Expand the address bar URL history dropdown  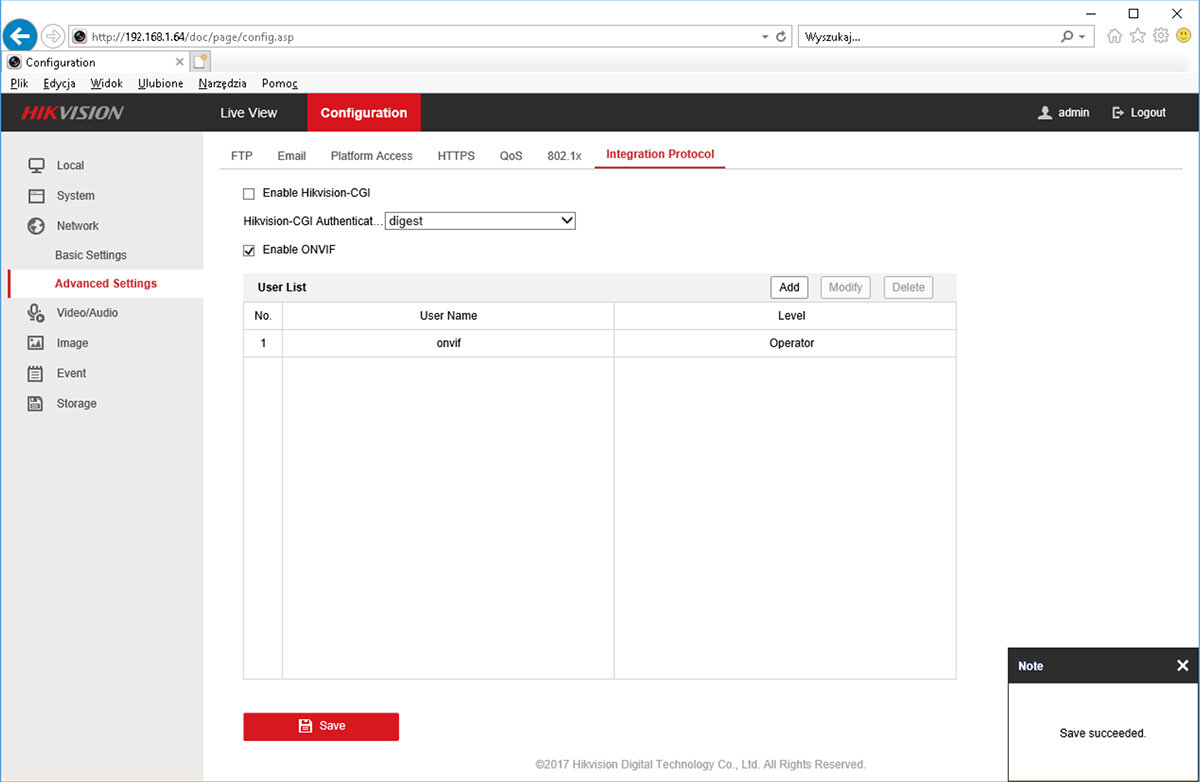click(x=765, y=37)
